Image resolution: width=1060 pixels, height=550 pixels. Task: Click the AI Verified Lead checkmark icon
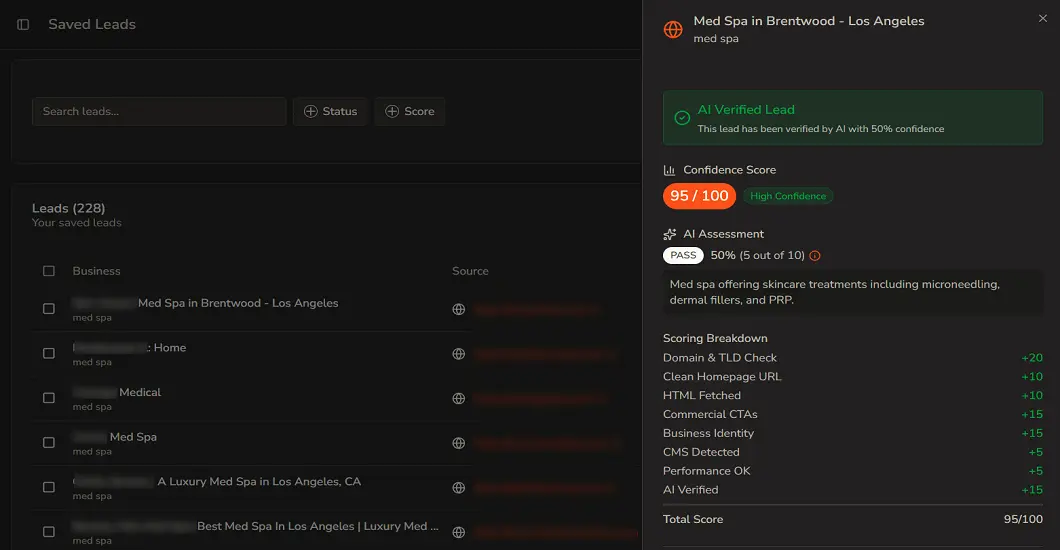(x=682, y=118)
